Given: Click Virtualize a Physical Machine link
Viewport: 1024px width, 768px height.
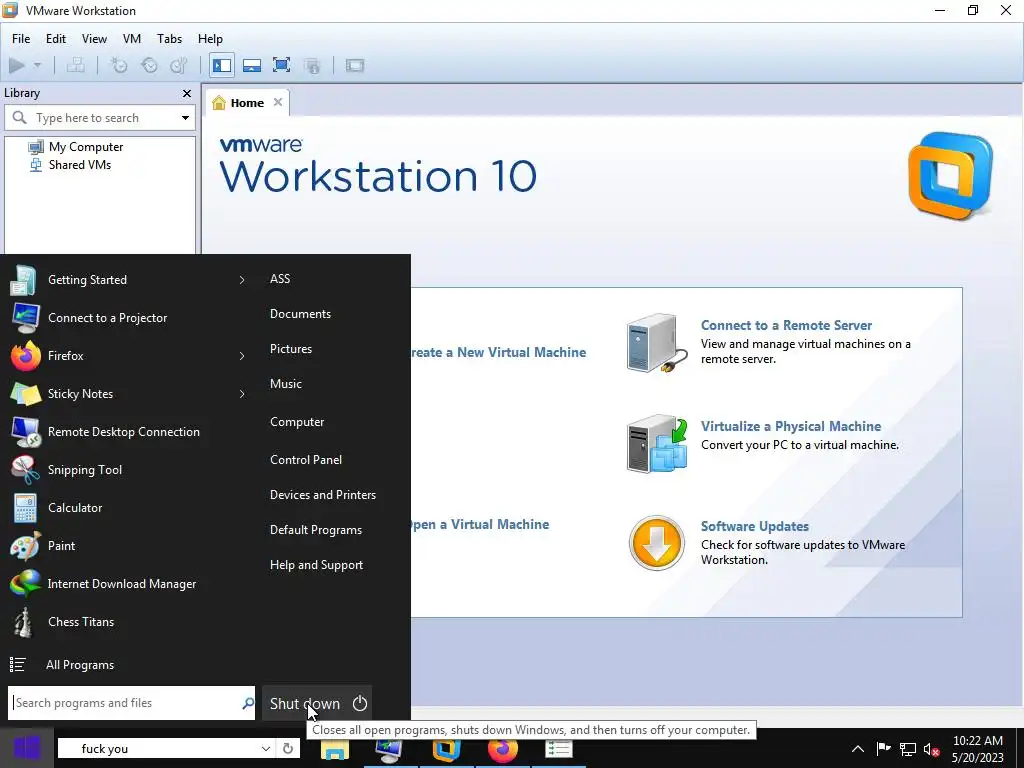Looking at the screenshot, I should pos(791,426).
